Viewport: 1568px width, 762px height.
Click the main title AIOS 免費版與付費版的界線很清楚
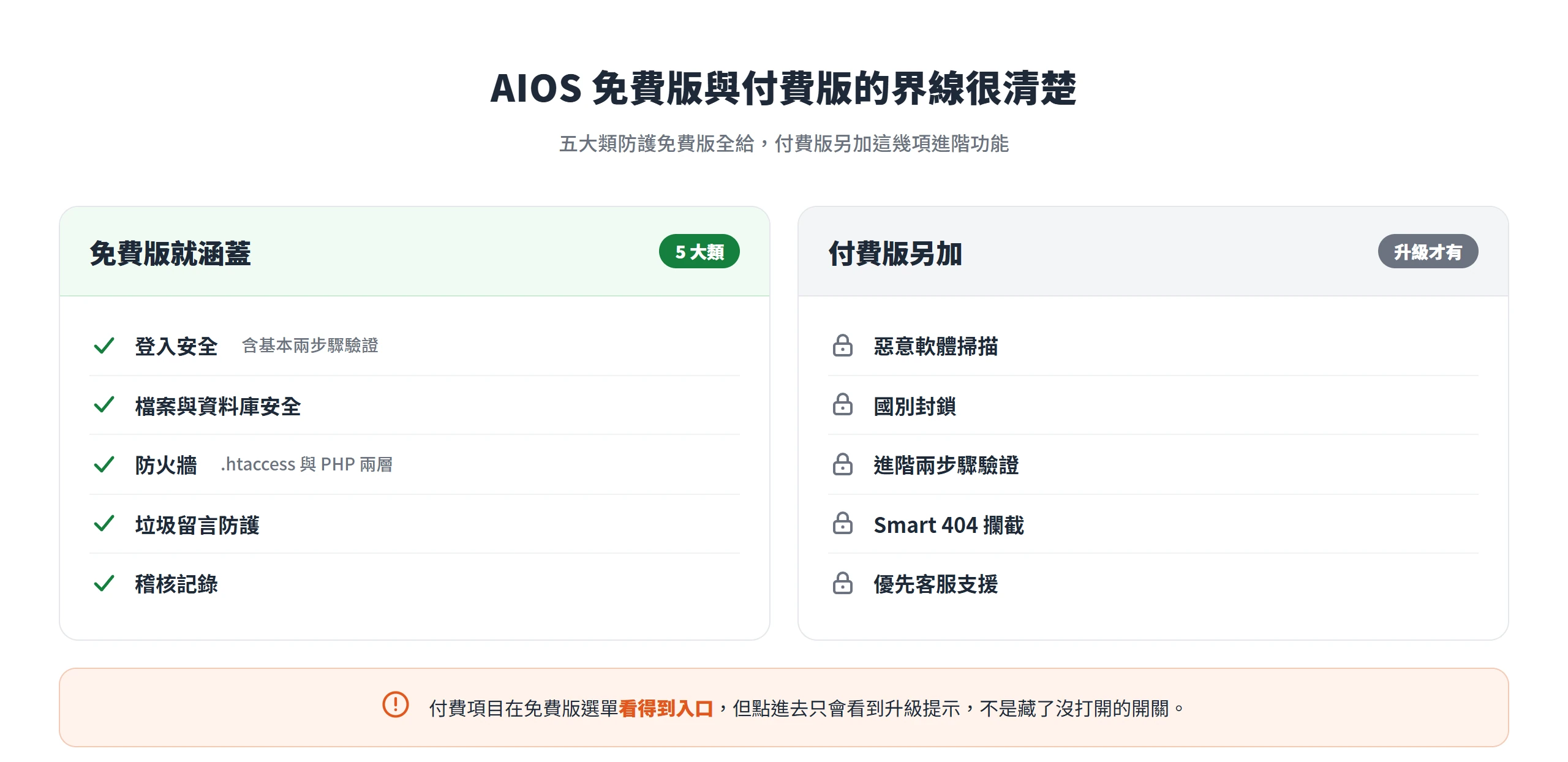(783, 88)
